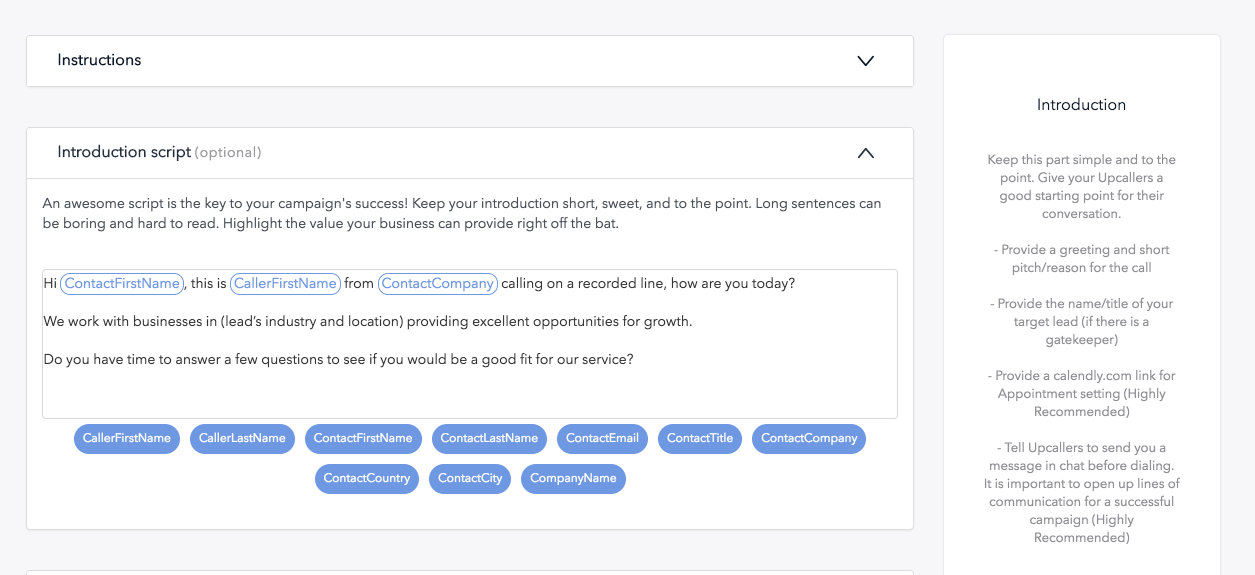1255x575 pixels.
Task: Collapse the Introduction script section chevron
Action: click(x=866, y=153)
